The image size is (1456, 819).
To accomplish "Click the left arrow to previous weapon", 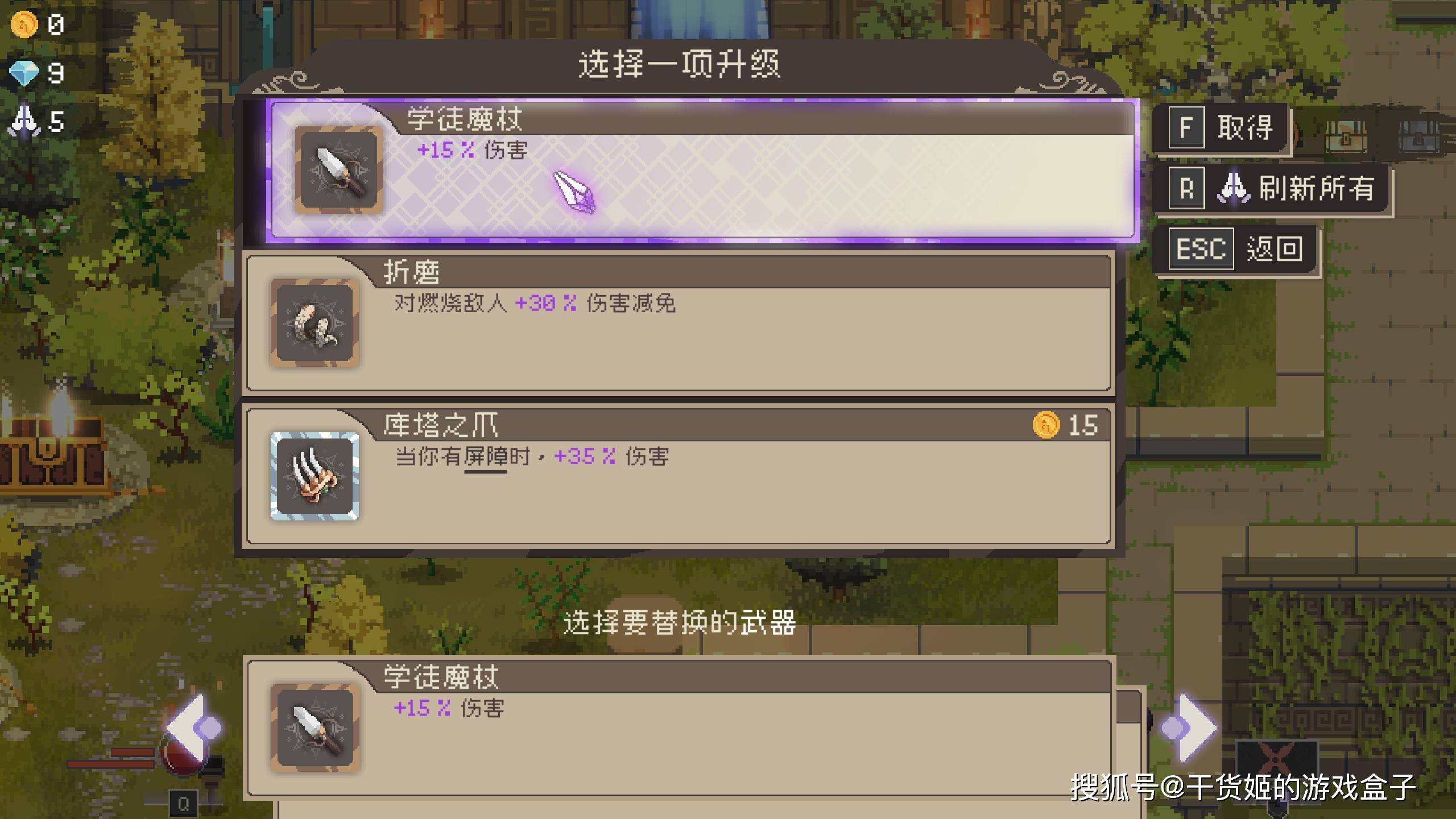I will pyautogui.click(x=194, y=728).
